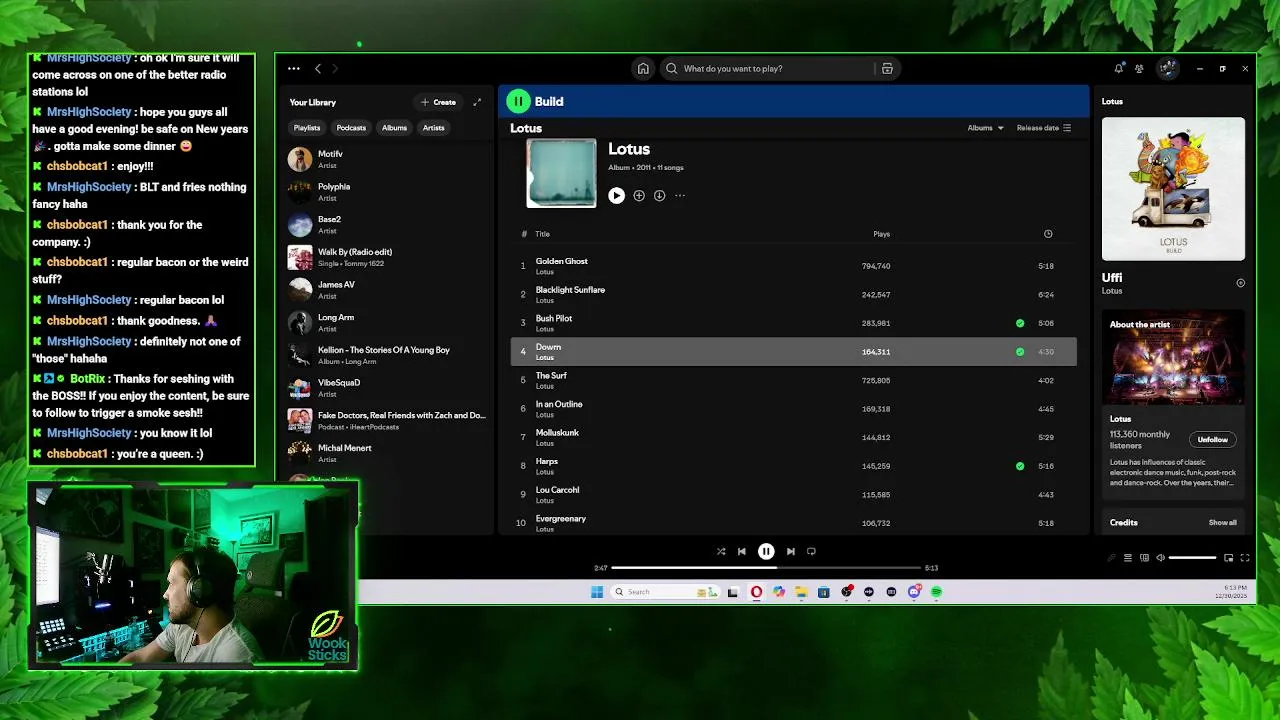Open the Friend Activity icon
1280x720 pixels.
tap(1139, 69)
